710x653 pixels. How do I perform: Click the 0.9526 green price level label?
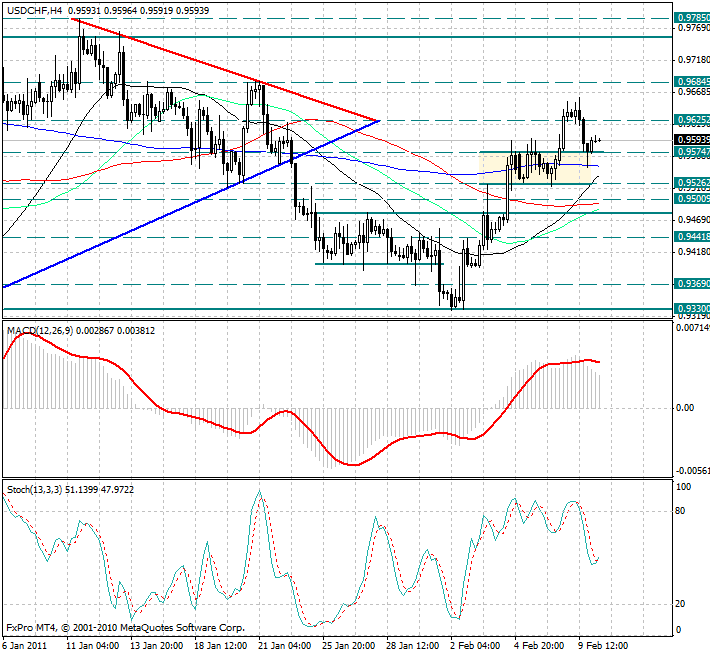click(692, 183)
